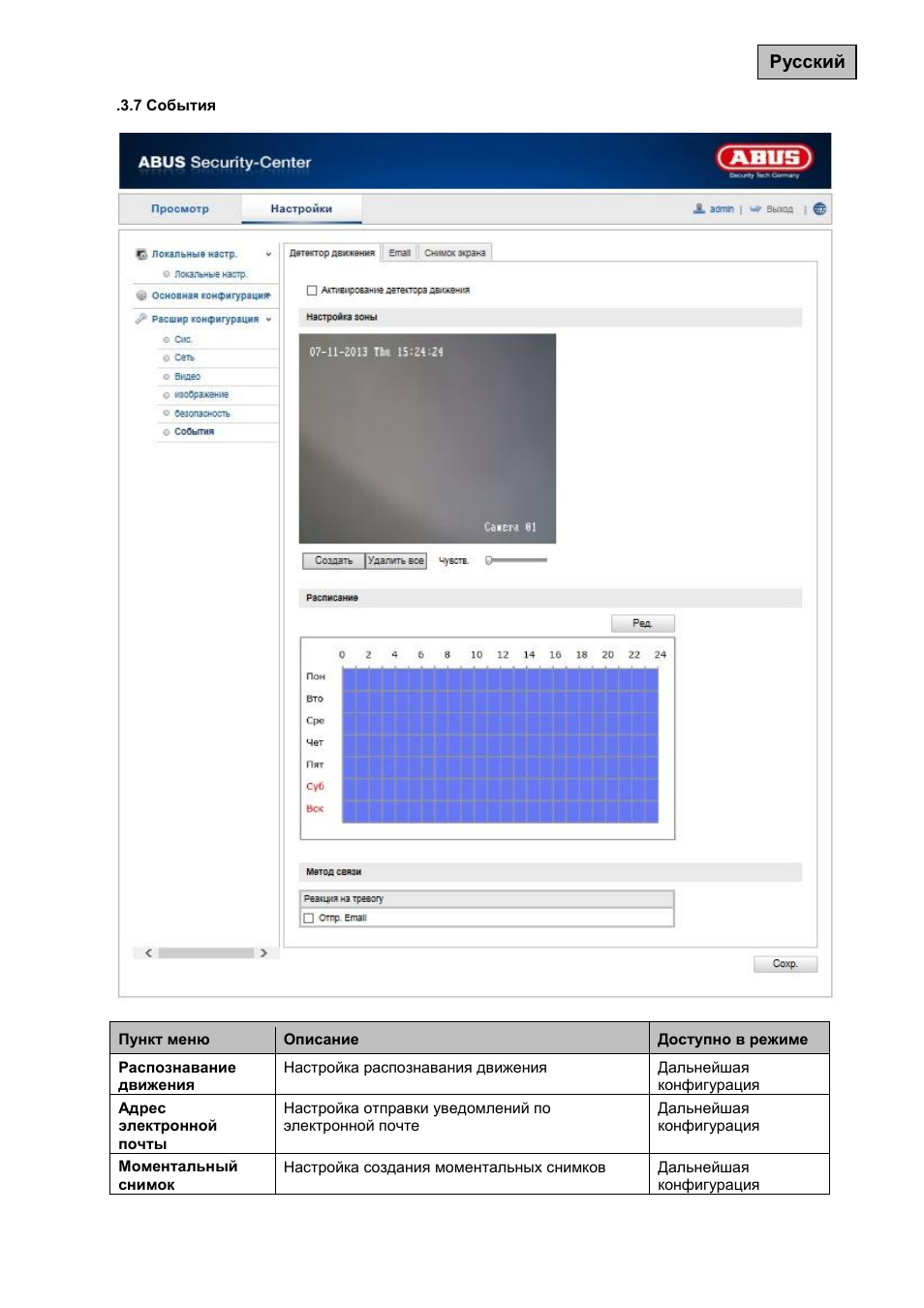924x1308 pixels.
Task: Switch to the Настройки tab
Action: click(301, 208)
